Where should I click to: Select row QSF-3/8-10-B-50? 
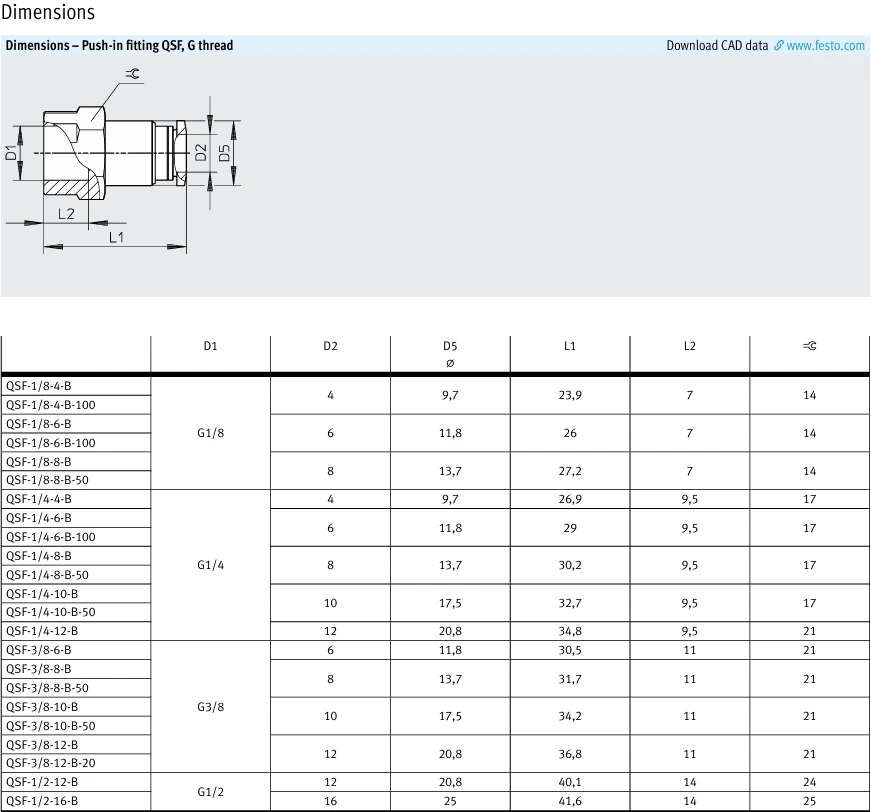point(76,725)
